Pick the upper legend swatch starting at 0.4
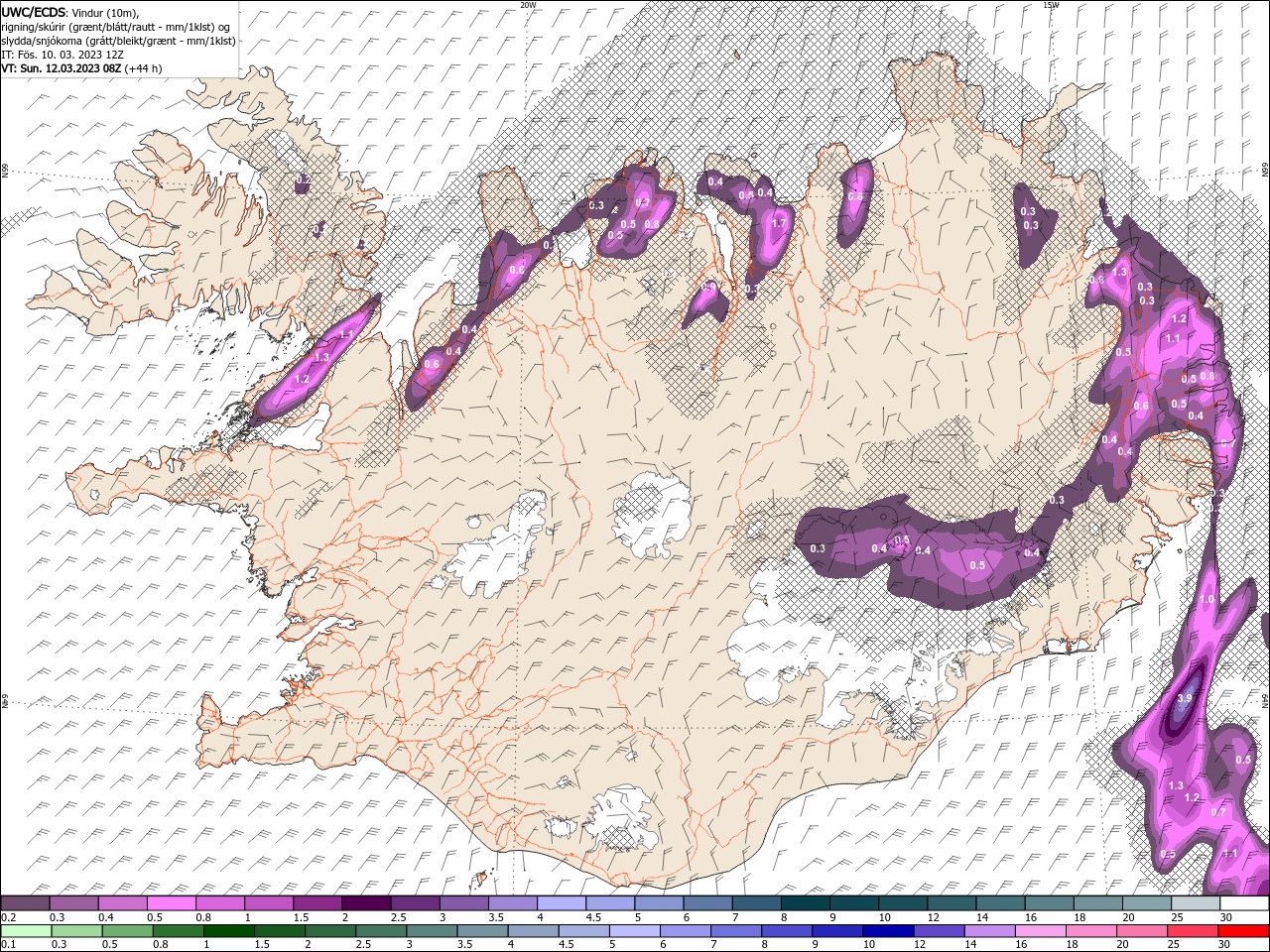Screen dimensions: 1270x952 [122, 903]
